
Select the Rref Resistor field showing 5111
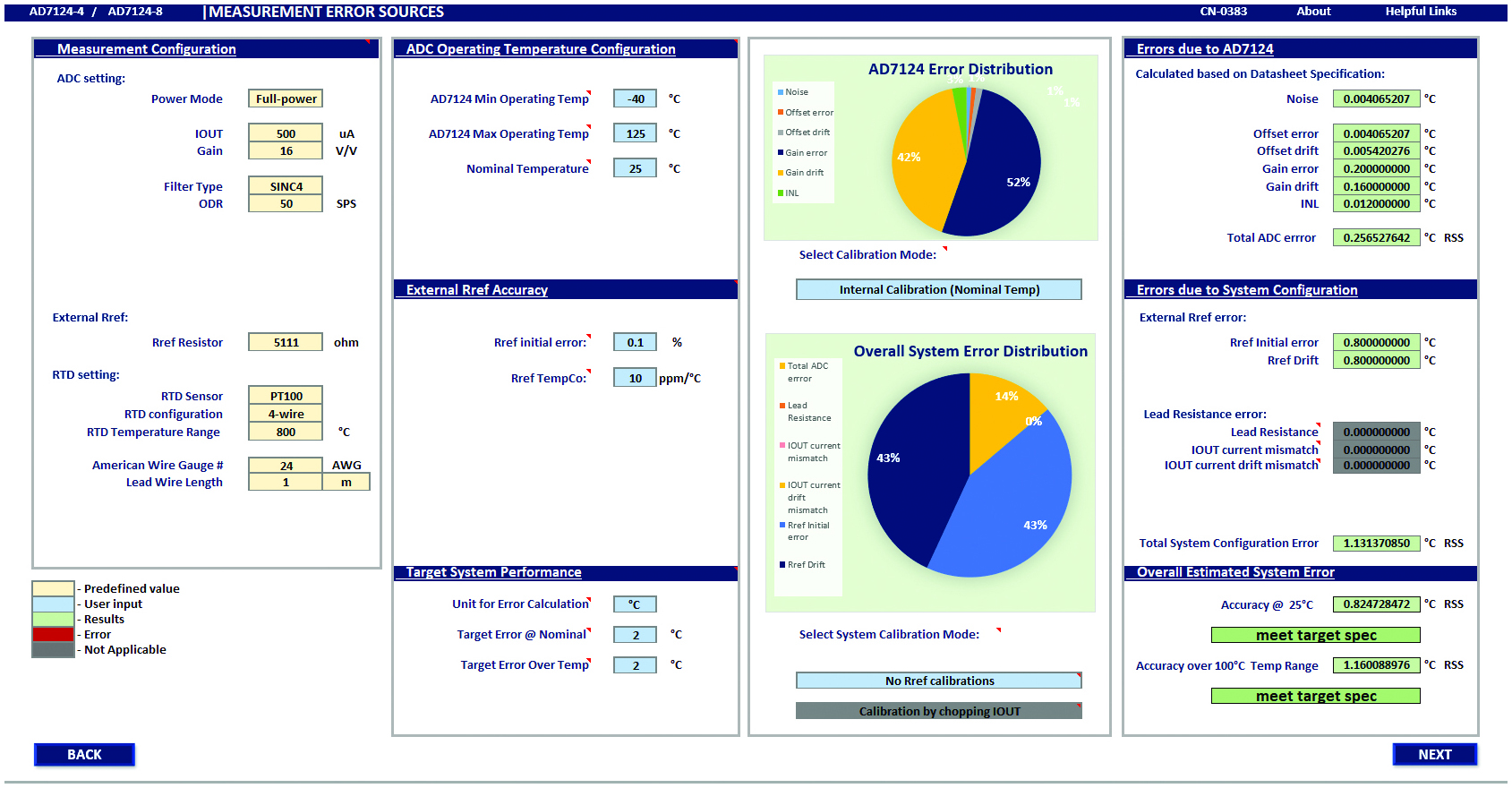(x=286, y=342)
